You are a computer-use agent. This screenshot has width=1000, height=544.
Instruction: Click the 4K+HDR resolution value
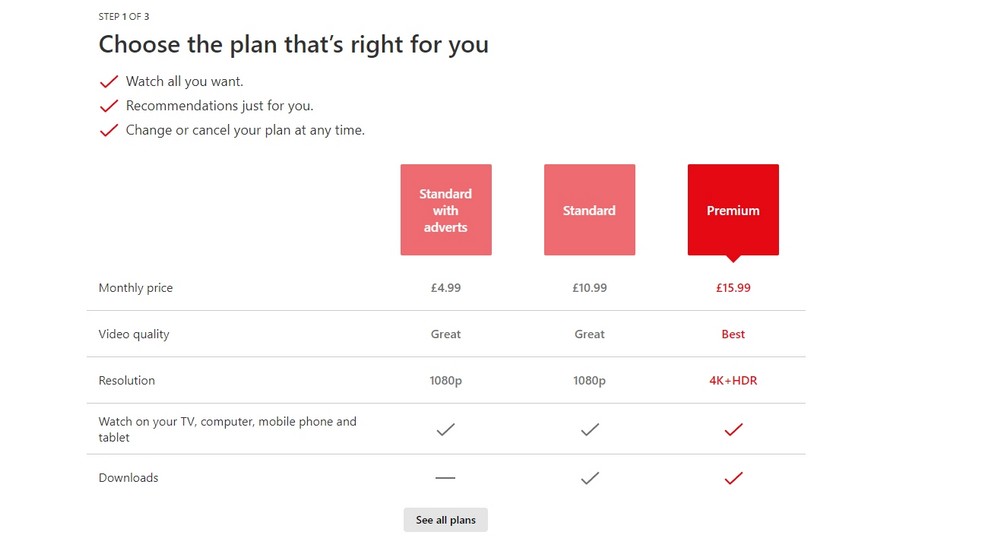[x=733, y=381]
